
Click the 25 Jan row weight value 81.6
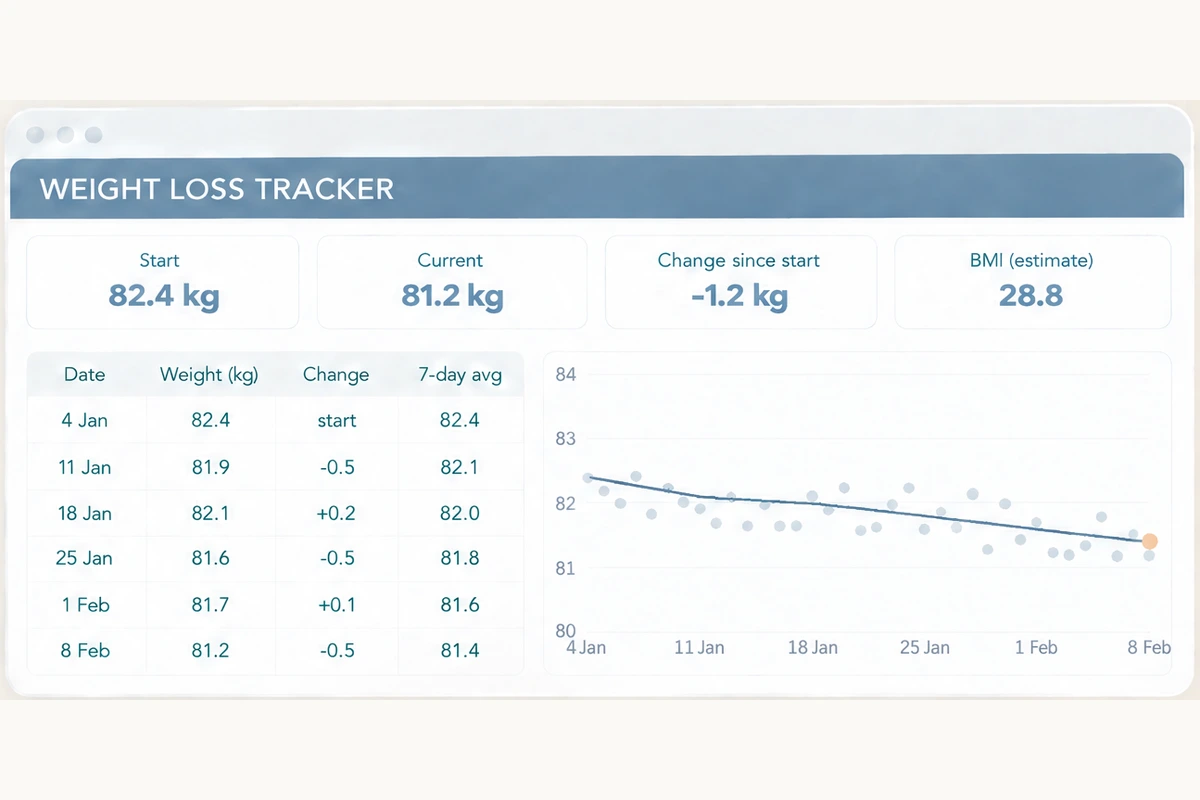point(210,558)
